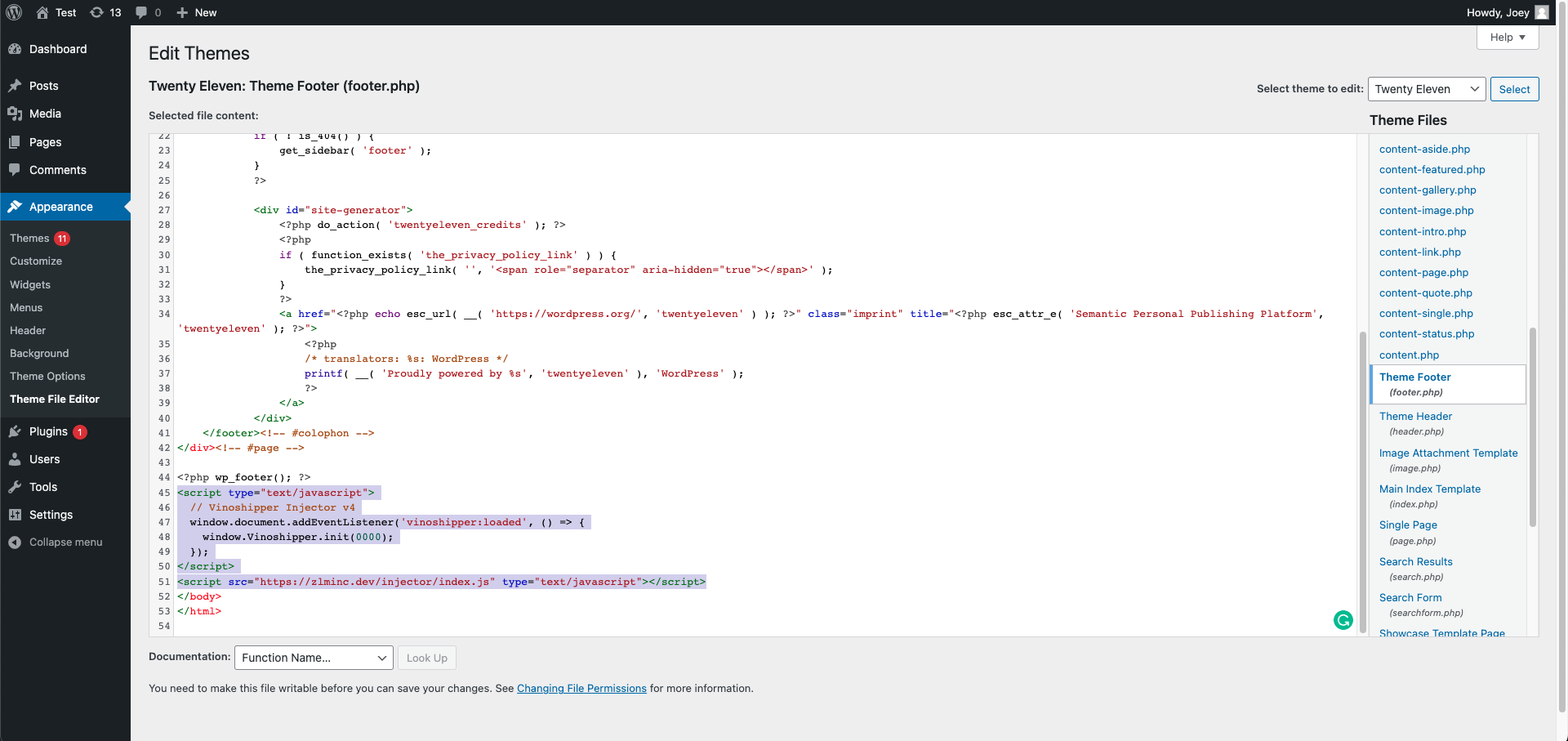Open content-intro.php theme file
The width and height of the screenshot is (1568, 741).
(1423, 231)
